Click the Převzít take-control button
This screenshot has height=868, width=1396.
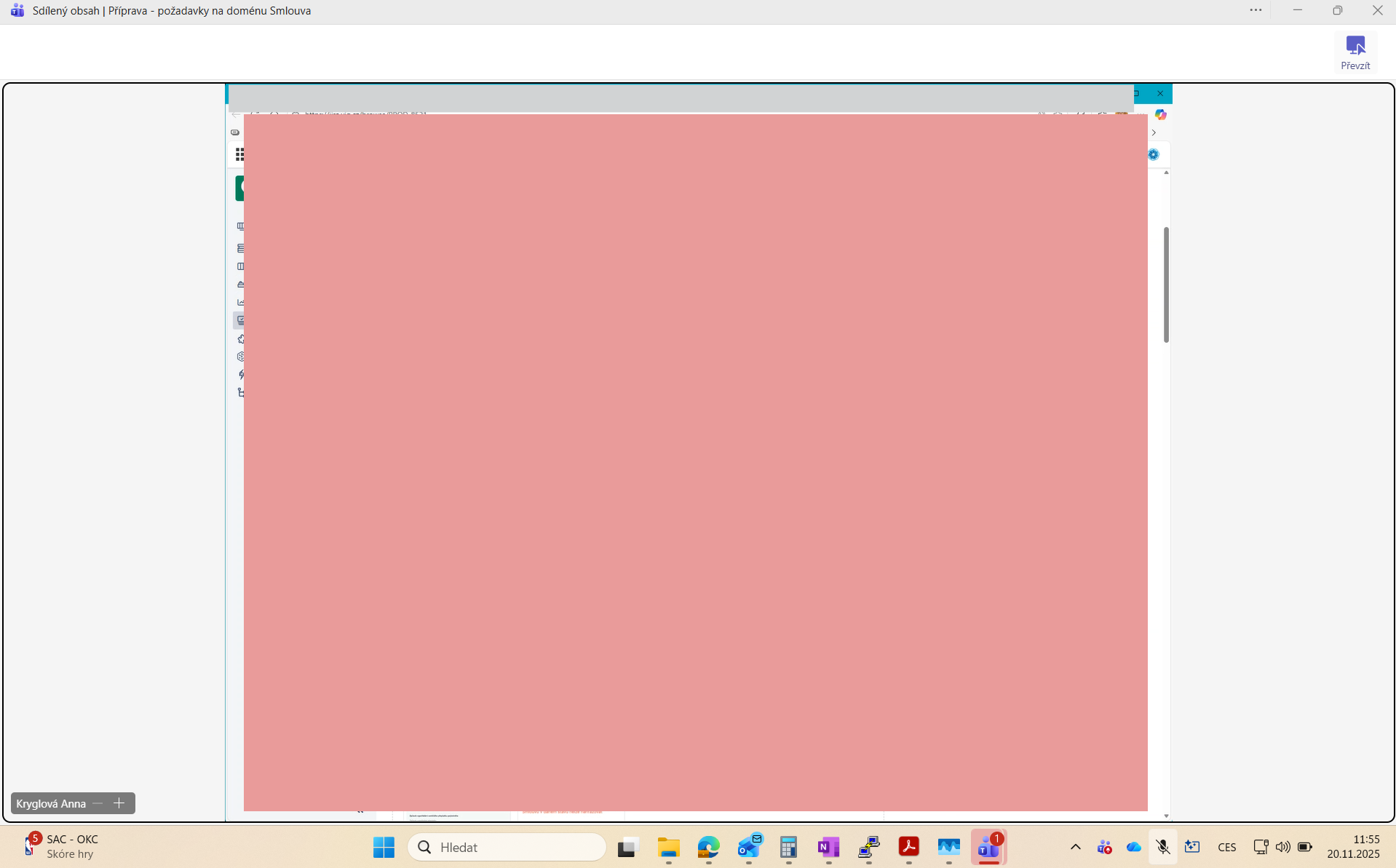[1355, 52]
